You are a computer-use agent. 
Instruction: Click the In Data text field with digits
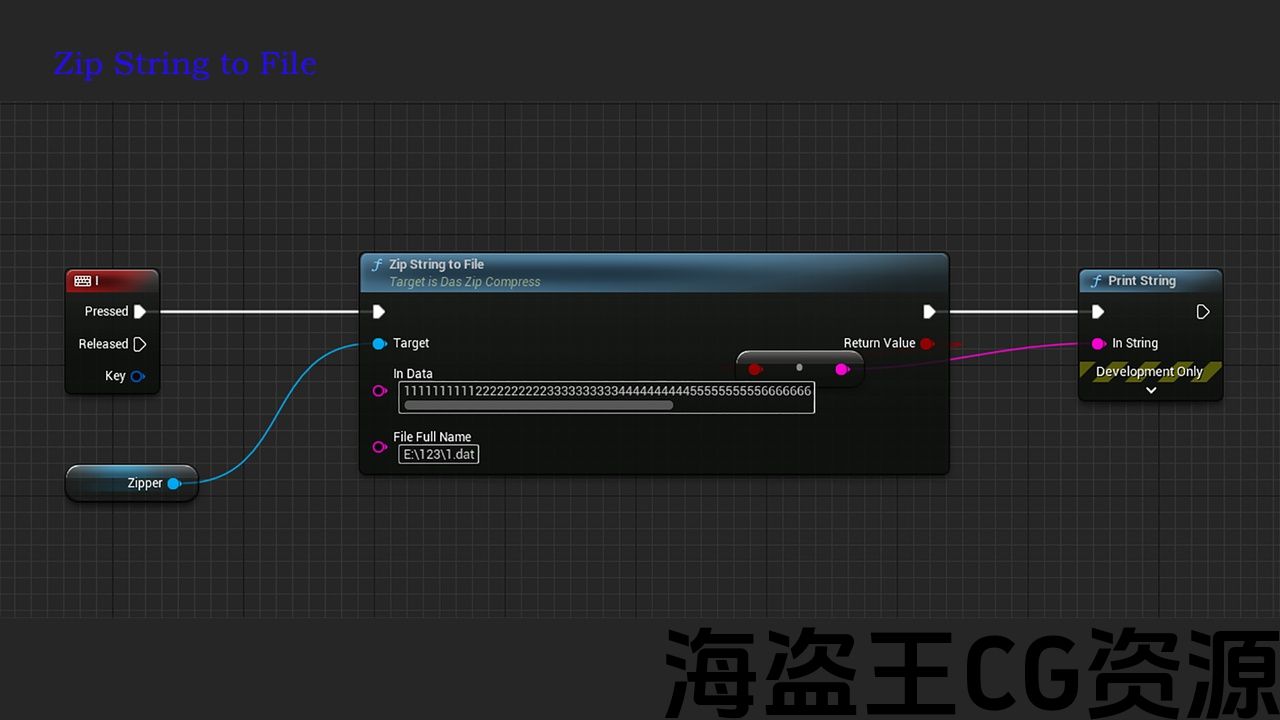tap(606, 391)
